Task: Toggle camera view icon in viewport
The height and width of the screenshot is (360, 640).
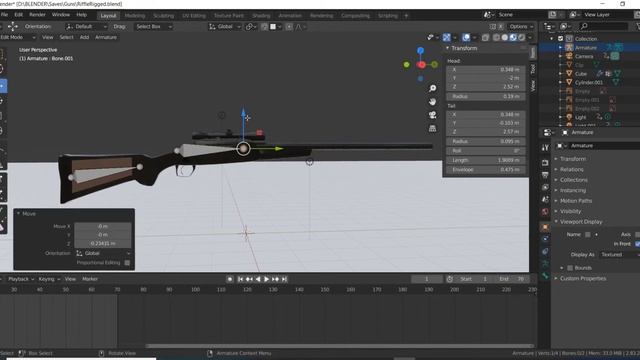Action: (x=433, y=115)
